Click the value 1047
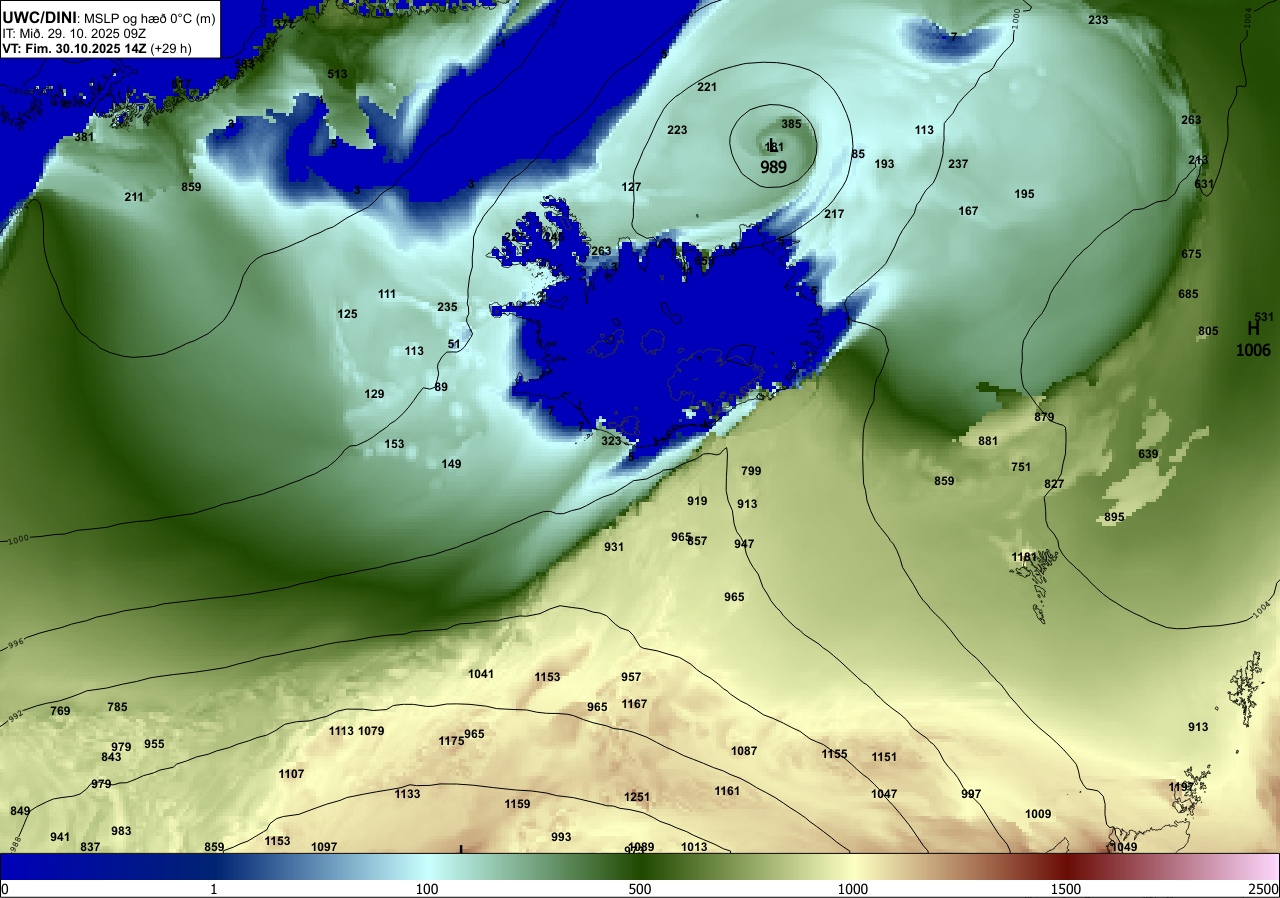1280x898 pixels. pyautogui.click(x=884, y=794)
